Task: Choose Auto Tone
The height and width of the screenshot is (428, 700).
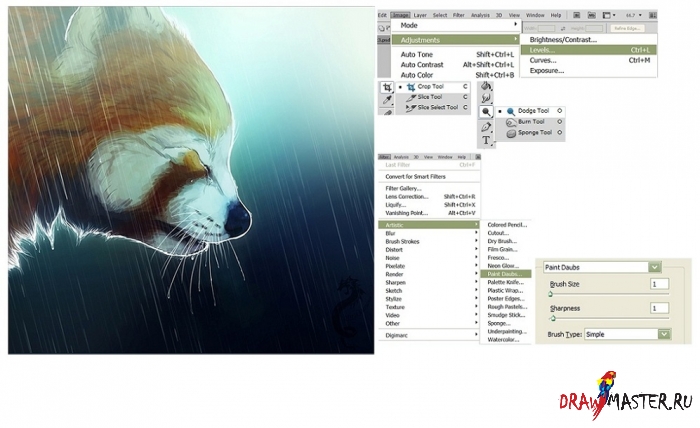Action: pos(455,54)
